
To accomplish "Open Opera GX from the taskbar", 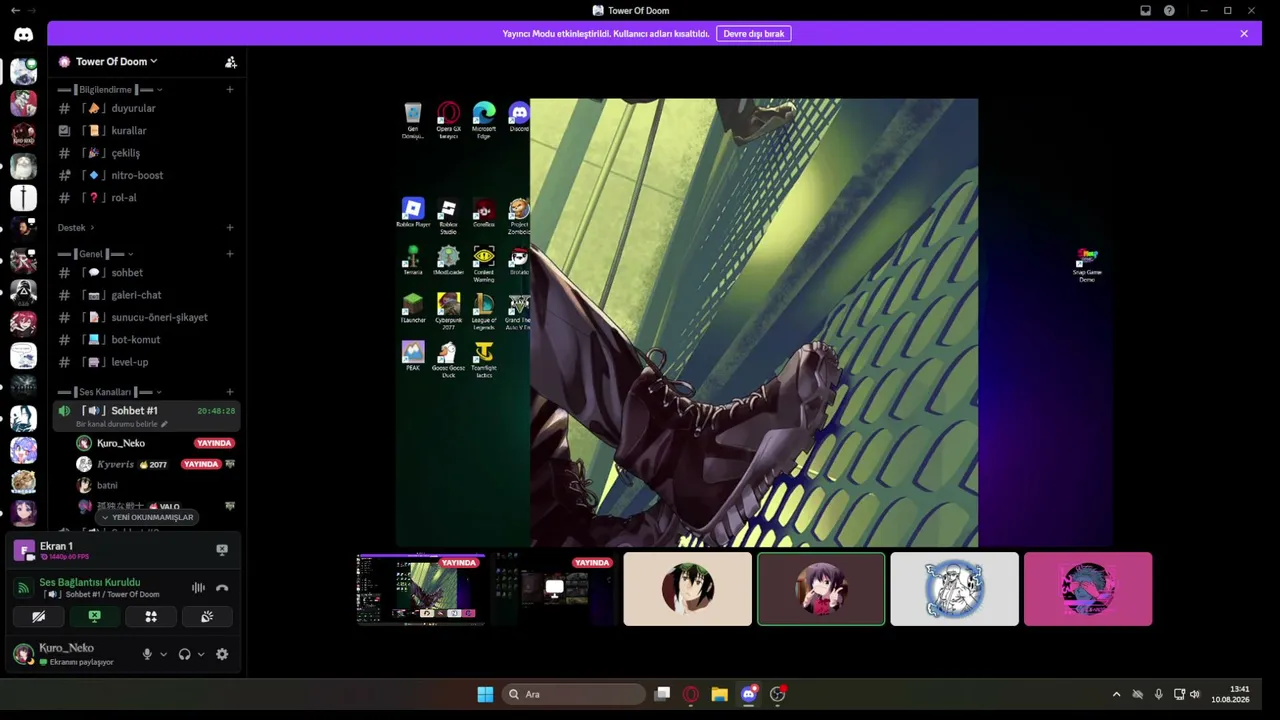I will click(x=691, y=694).
